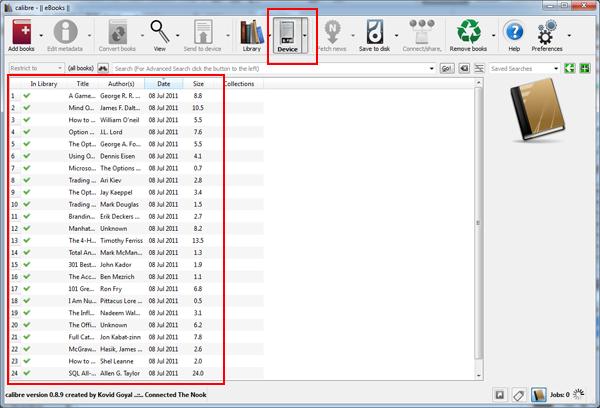Select the Dennis Eisen book row

pyautogui.click(x=137, y=156)
